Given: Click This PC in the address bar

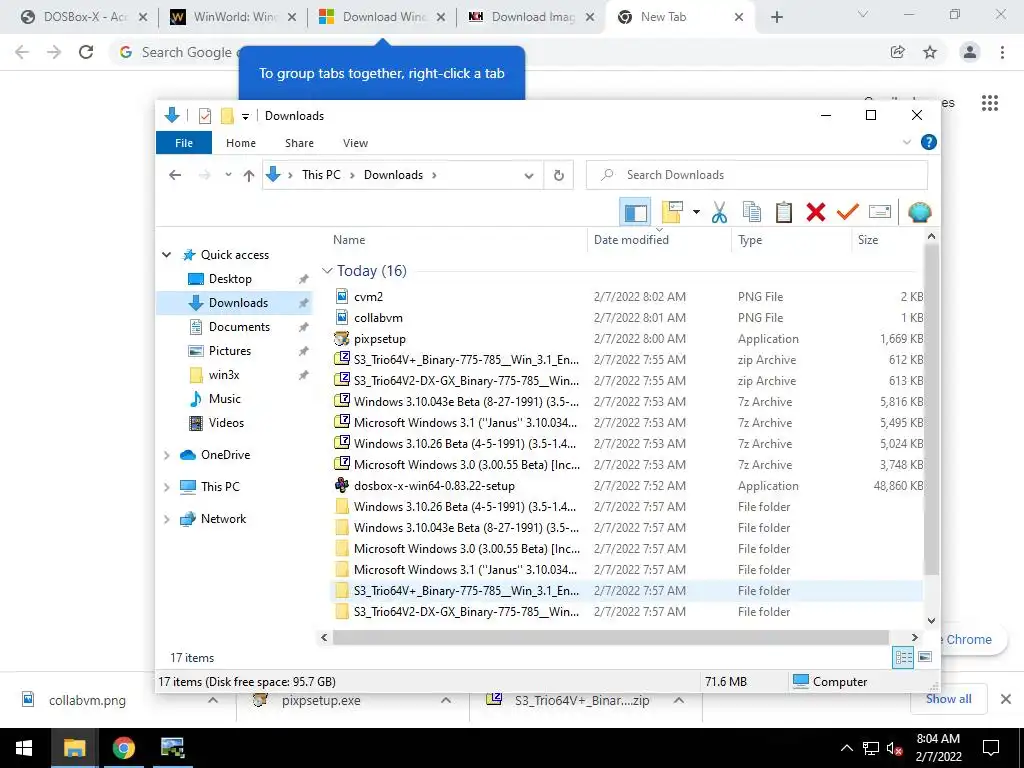Looking at the screenshot, I should click(x=321, y=175).
